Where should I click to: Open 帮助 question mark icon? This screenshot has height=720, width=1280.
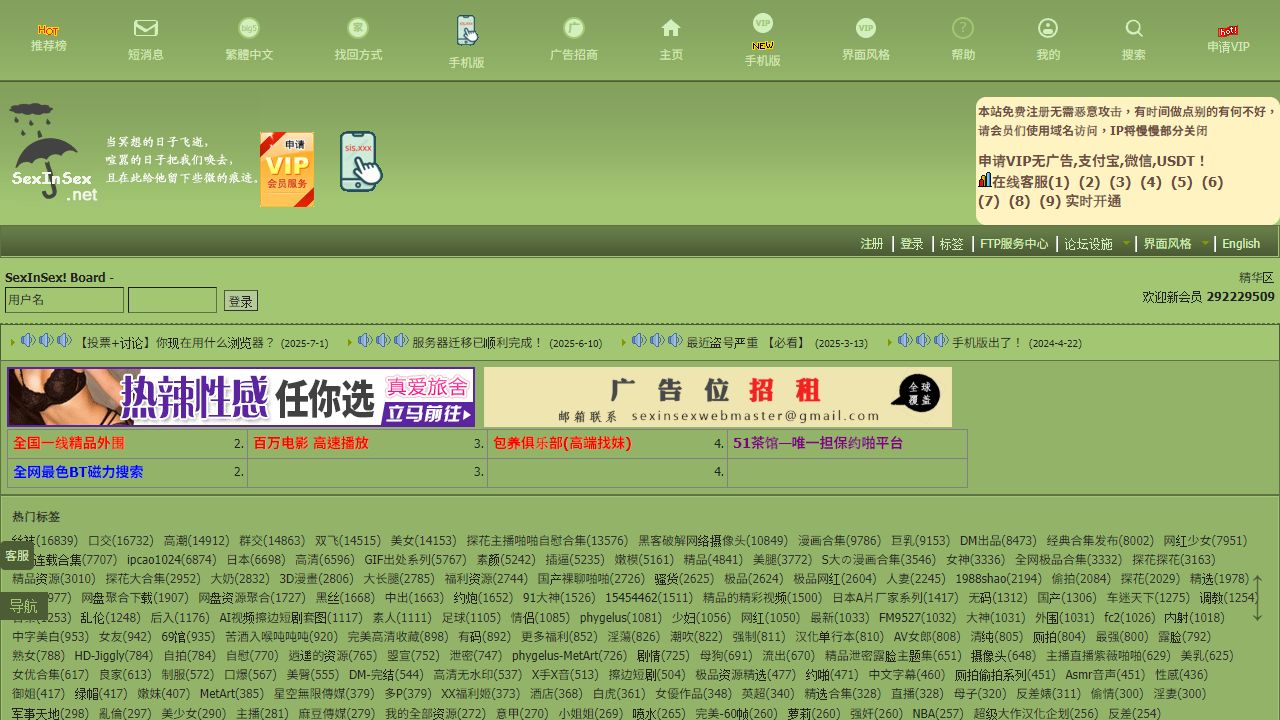click(963, 29)
